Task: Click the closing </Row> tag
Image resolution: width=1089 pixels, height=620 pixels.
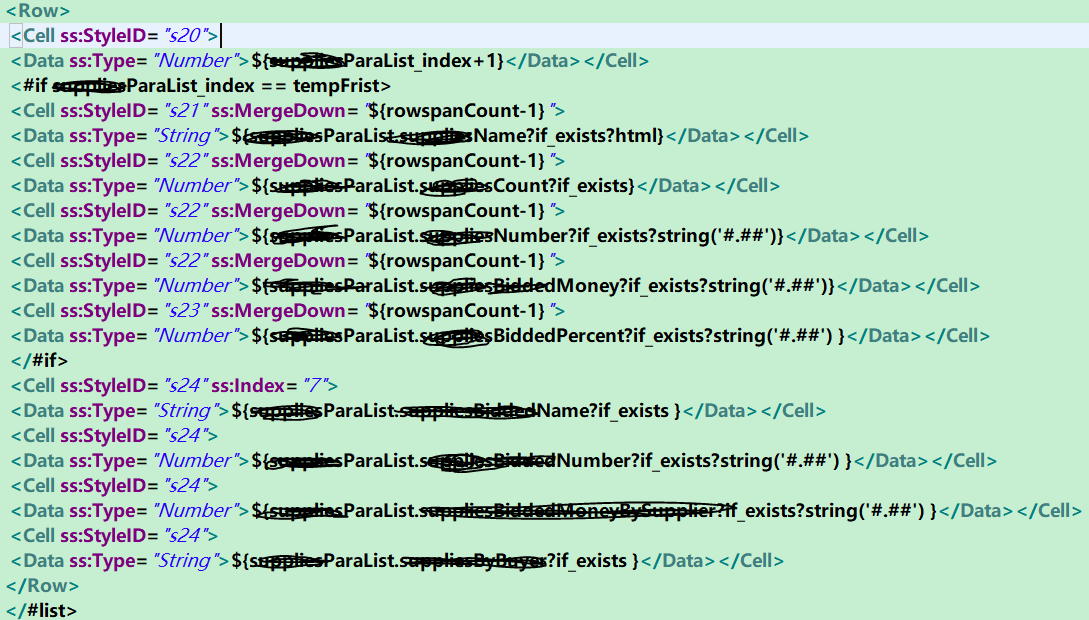Action: (42, 586)
